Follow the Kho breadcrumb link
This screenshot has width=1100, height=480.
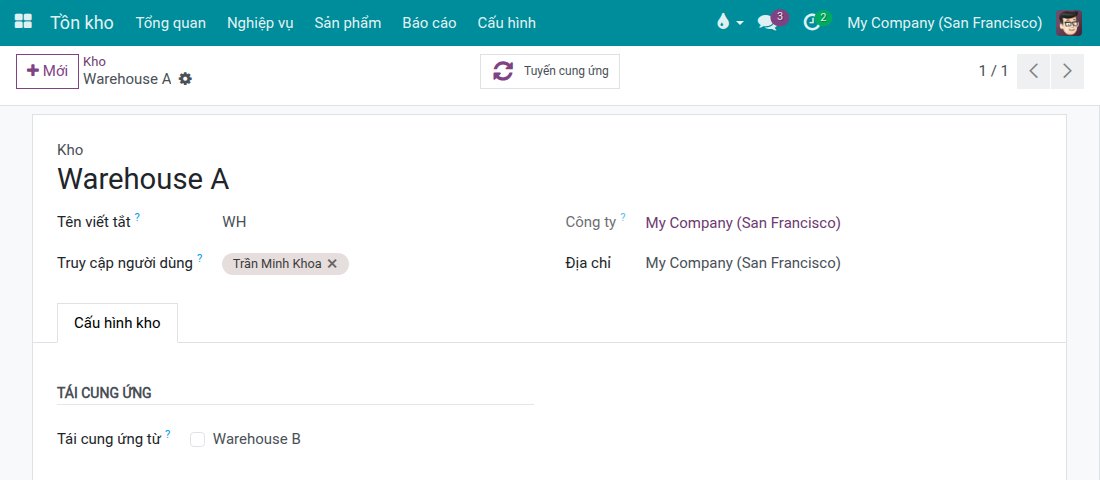[x=95, y=62]
